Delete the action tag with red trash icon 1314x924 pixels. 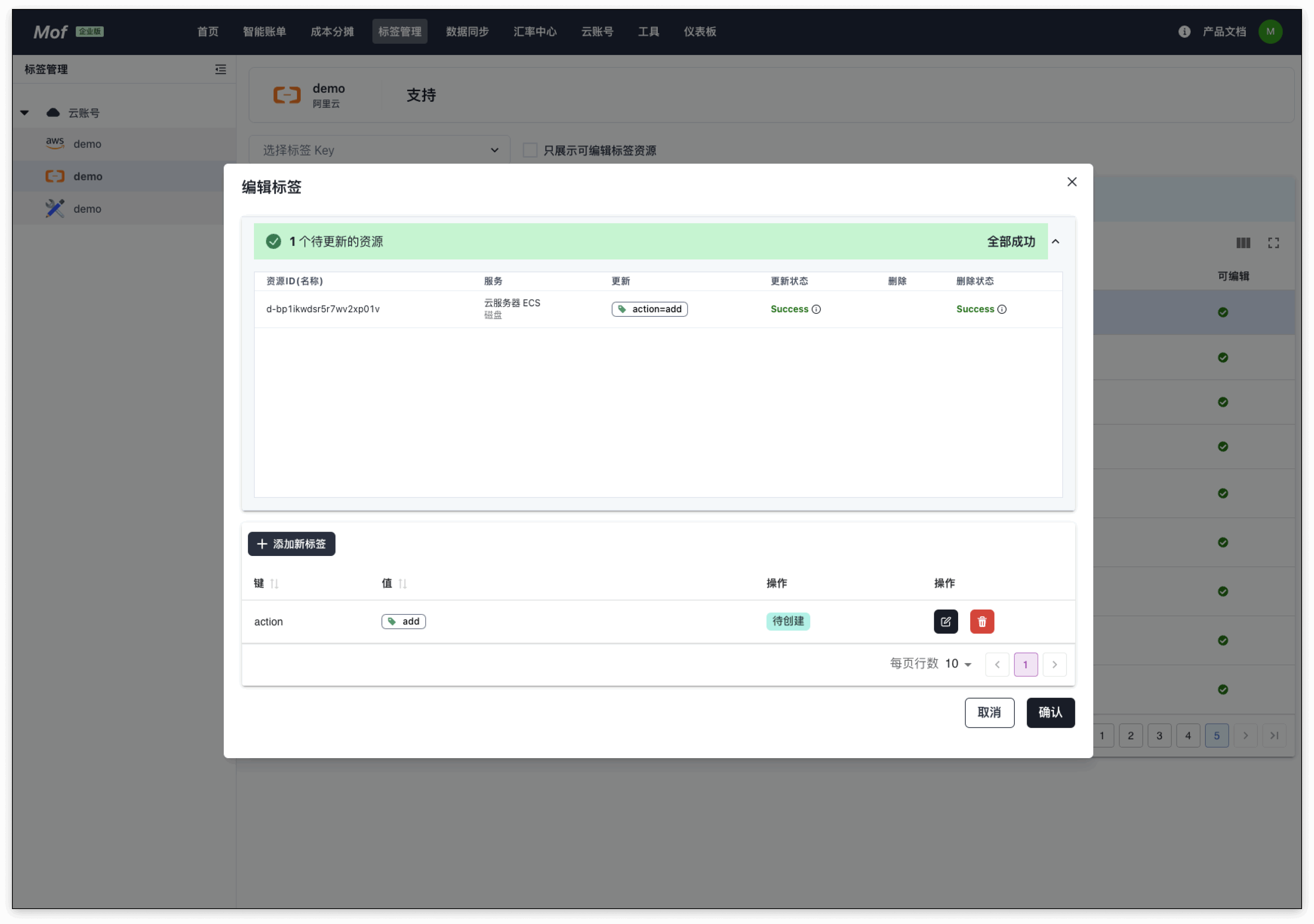tap(982, 621)
